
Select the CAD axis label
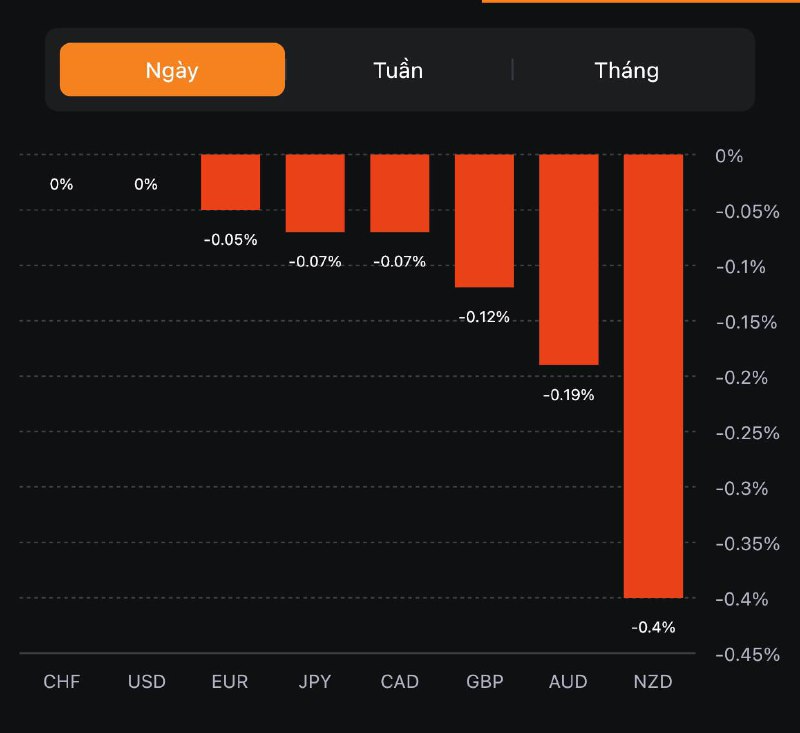pyautogui.click(x=400, y=682)
